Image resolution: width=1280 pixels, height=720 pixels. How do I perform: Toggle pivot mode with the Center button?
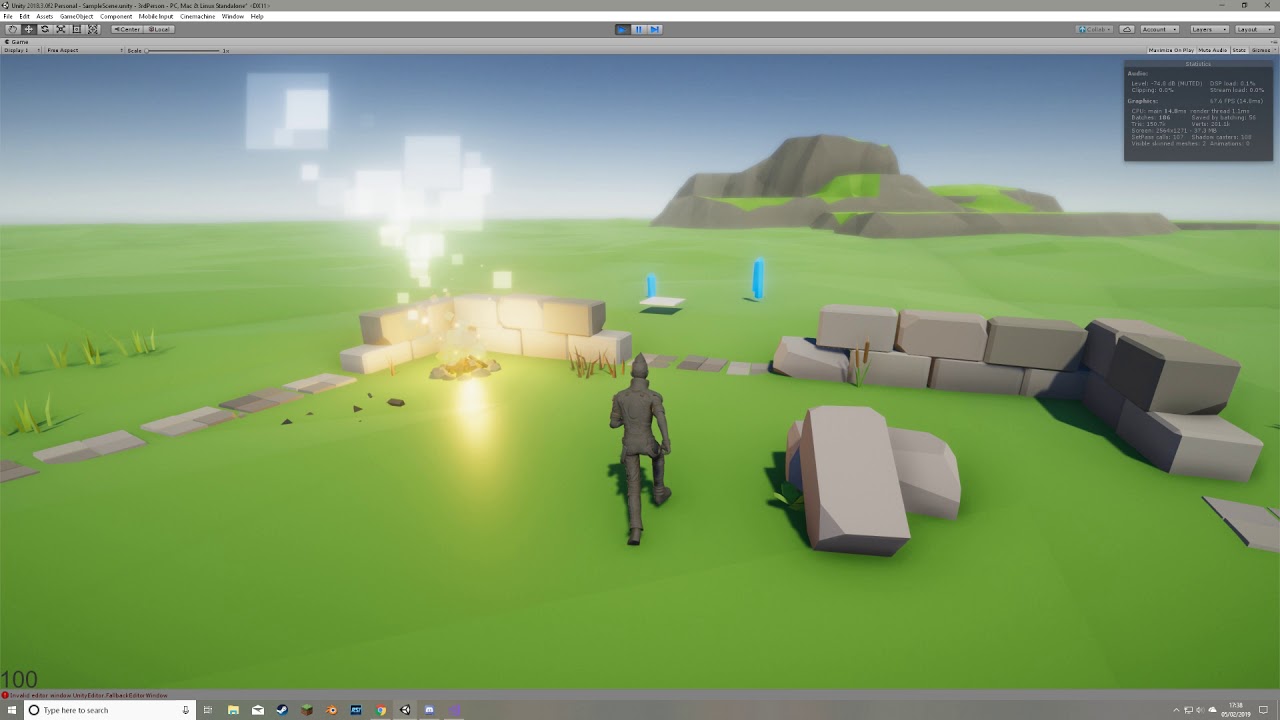coord(128,29)
